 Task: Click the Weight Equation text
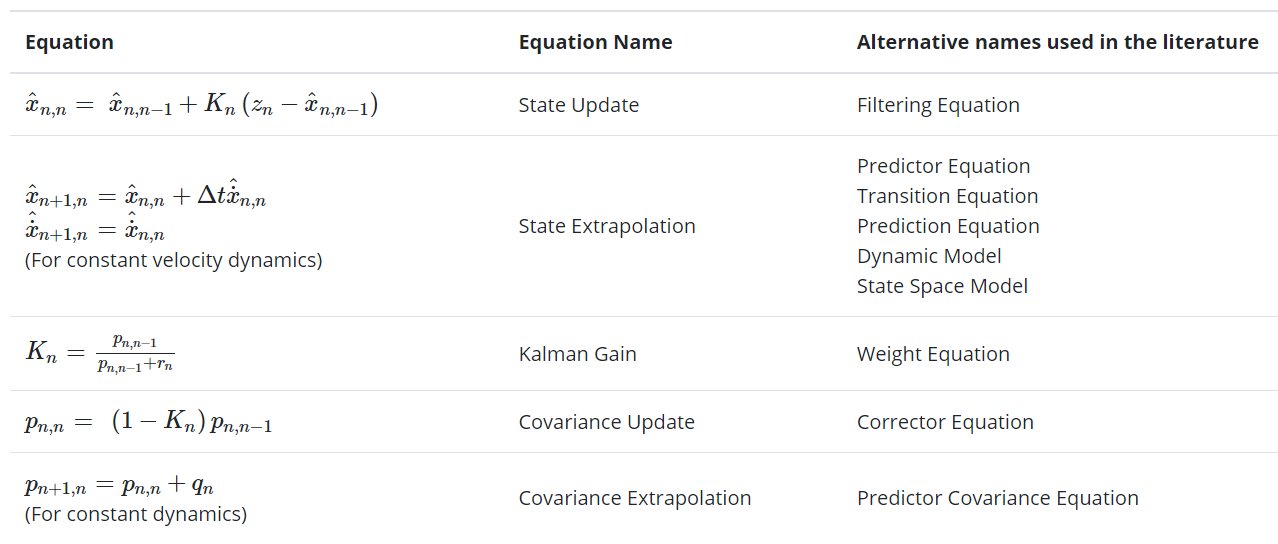point(933,354)
